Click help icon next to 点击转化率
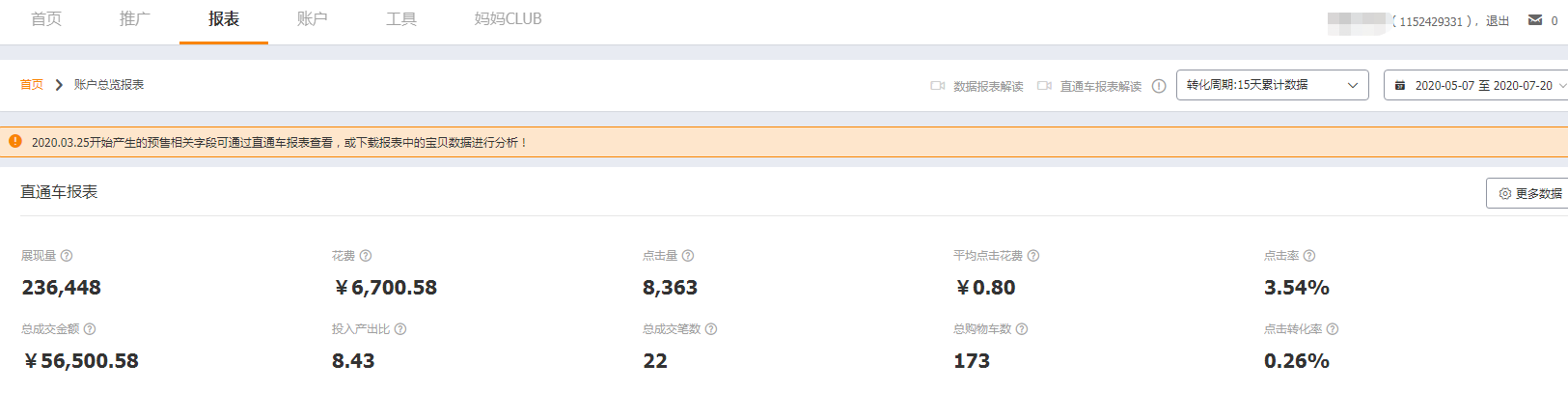Screen dimensions: 1568x393 (x=1333, y=329)
